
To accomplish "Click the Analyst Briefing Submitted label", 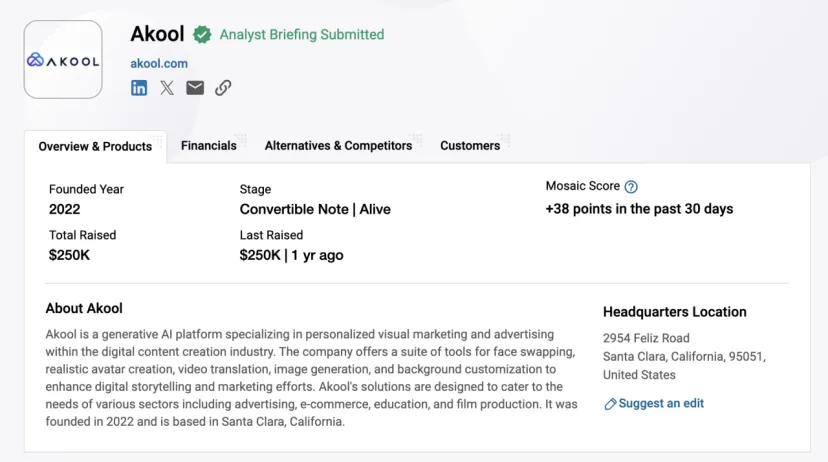I will [302, 35].
